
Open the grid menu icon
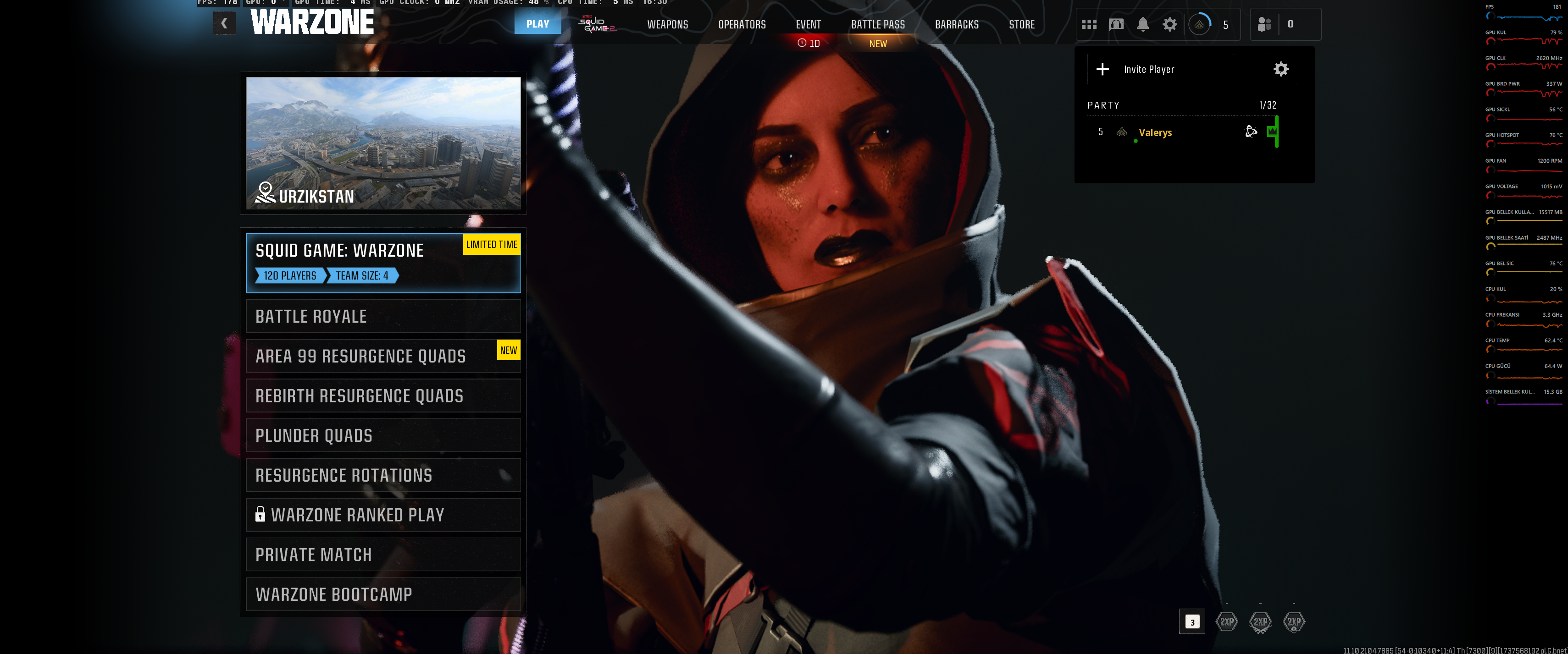(1089, 24)
